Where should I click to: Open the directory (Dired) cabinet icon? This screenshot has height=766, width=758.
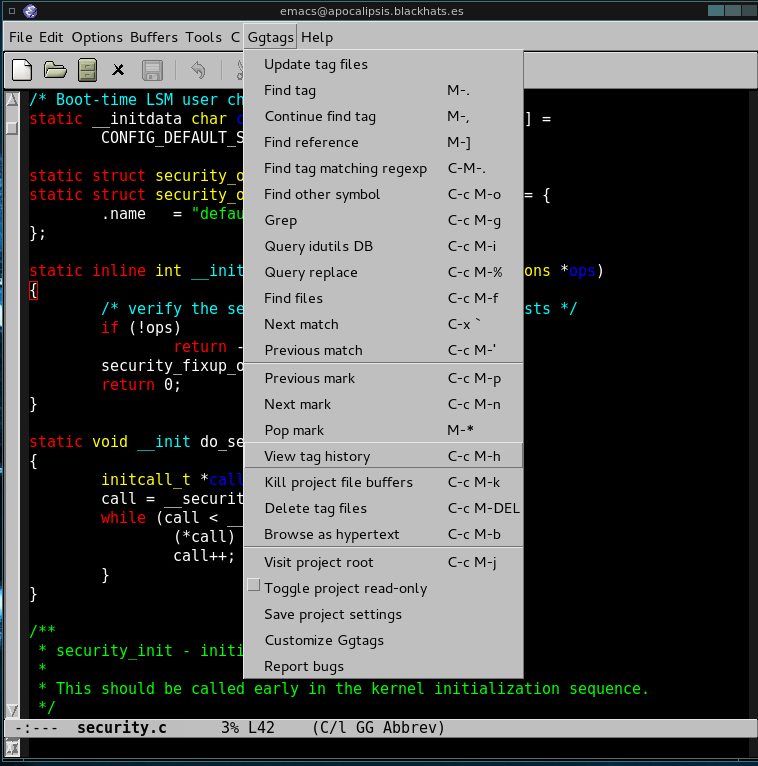87,70
